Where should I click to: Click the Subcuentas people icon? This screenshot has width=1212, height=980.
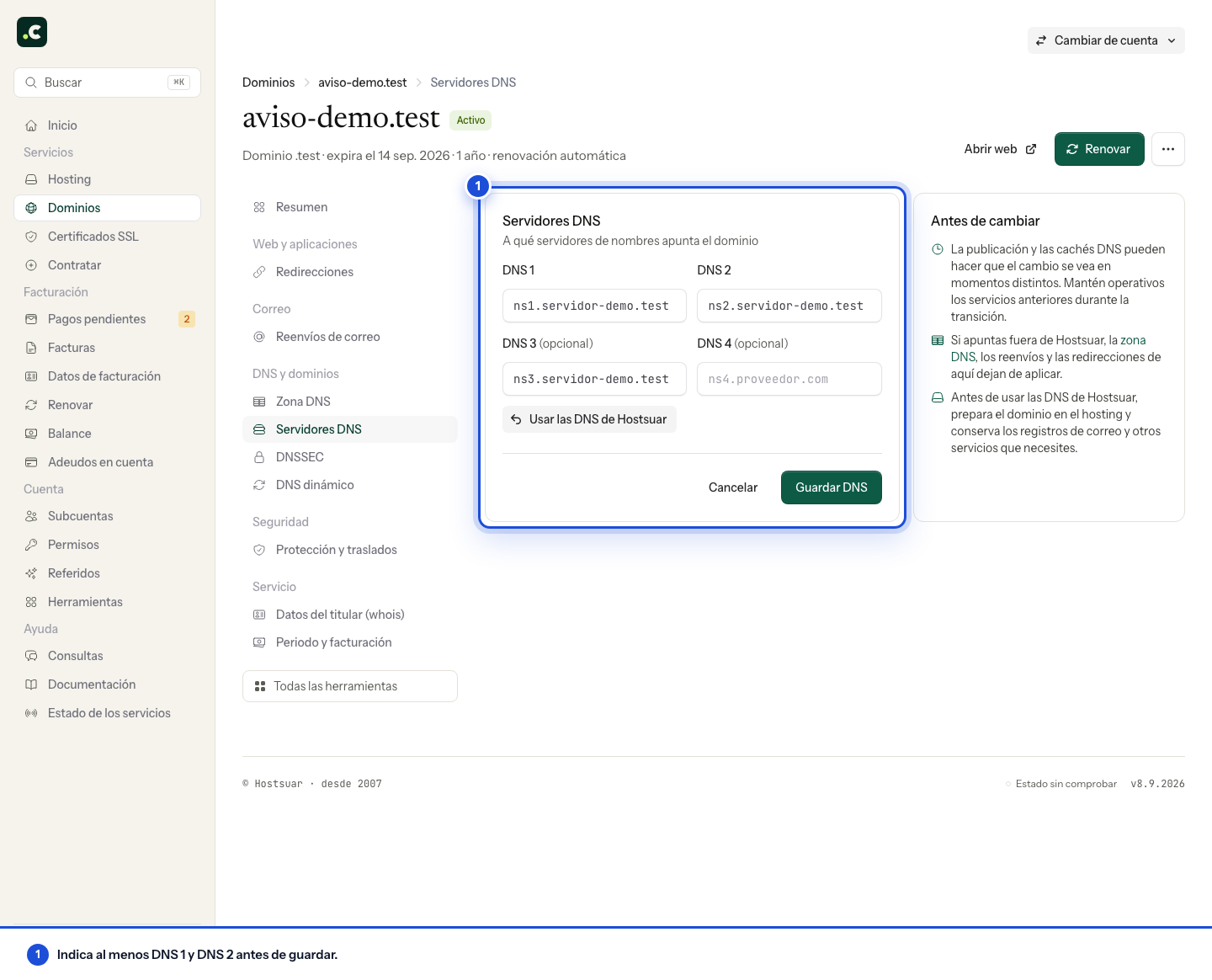pyautogui.click(x=31, y=516)
